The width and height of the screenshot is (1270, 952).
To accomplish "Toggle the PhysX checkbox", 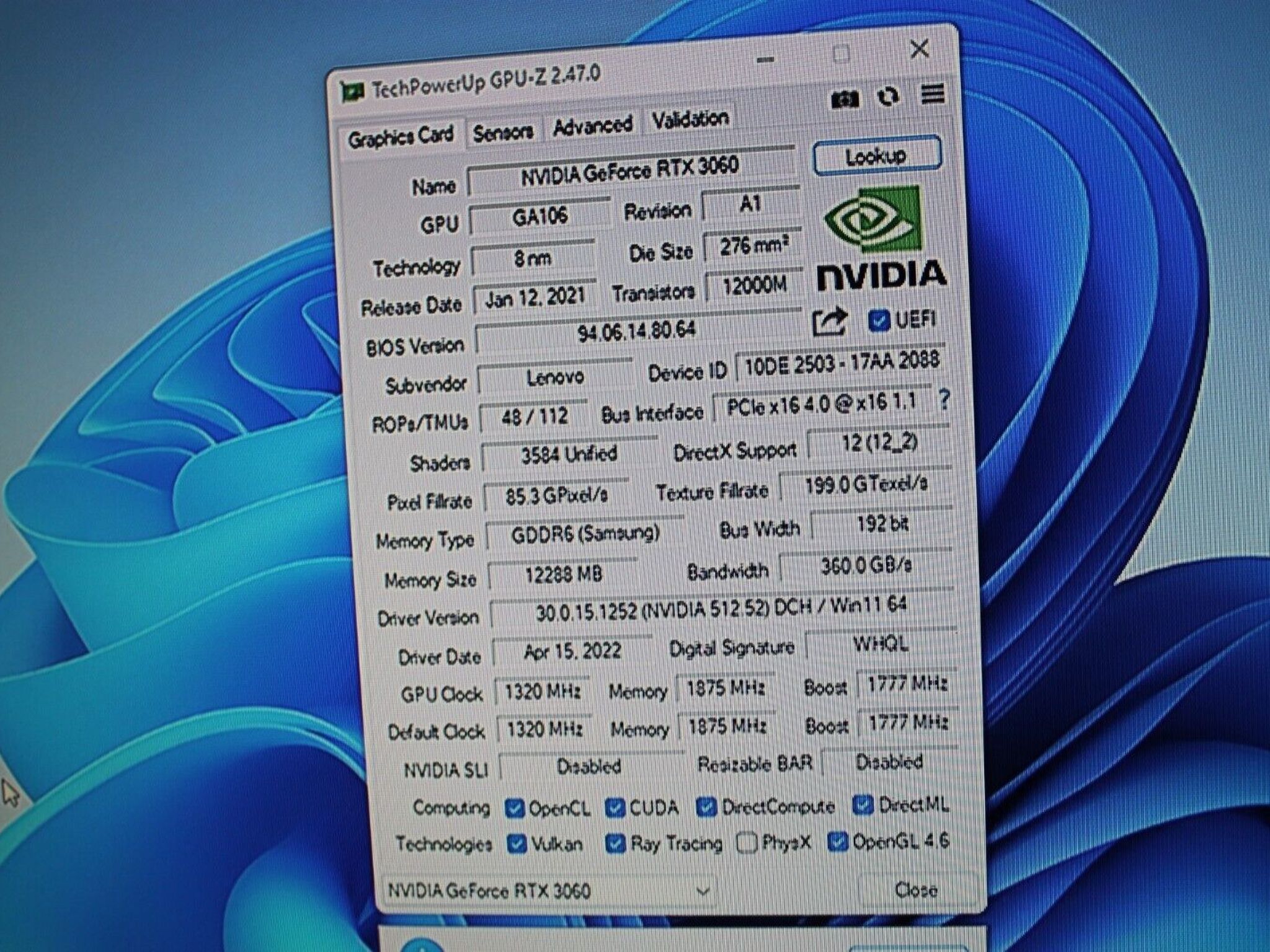I will coord(747,842).
